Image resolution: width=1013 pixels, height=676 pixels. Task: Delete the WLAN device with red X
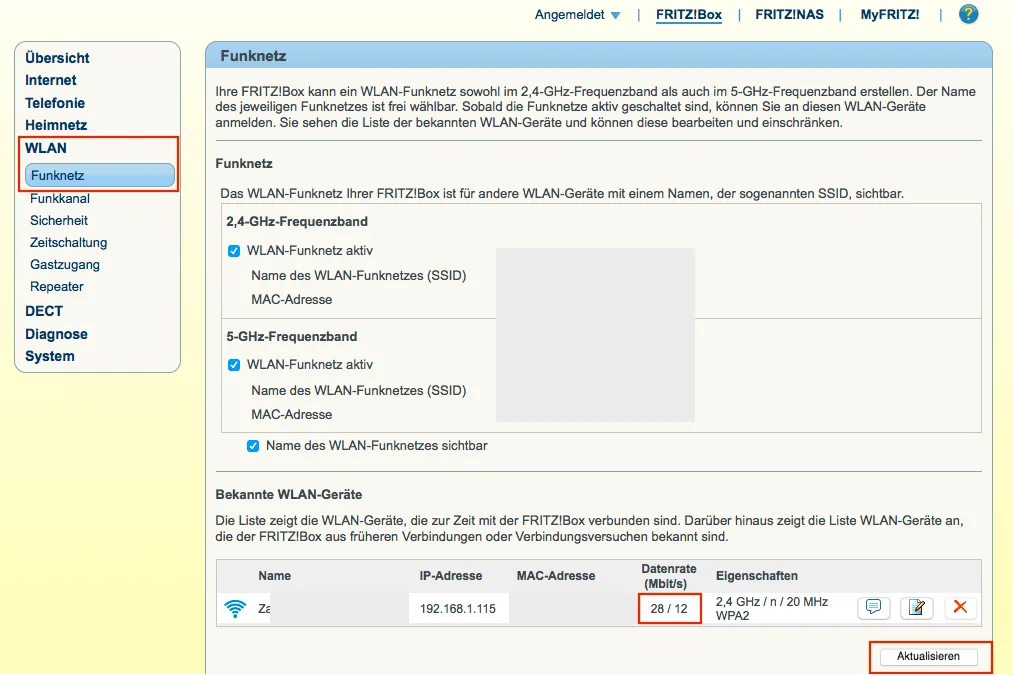tap(960, 607)
